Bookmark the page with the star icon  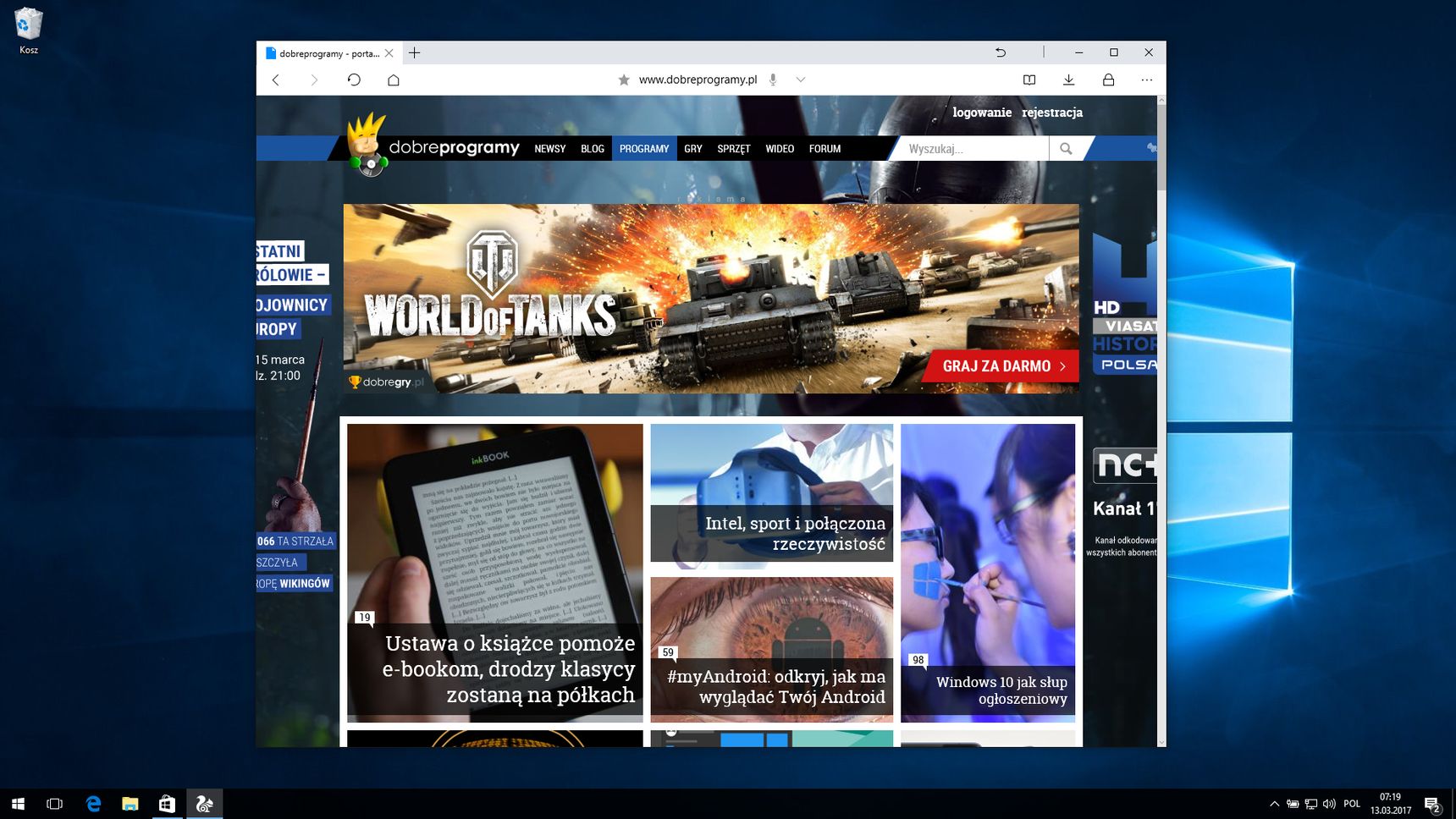624,80
